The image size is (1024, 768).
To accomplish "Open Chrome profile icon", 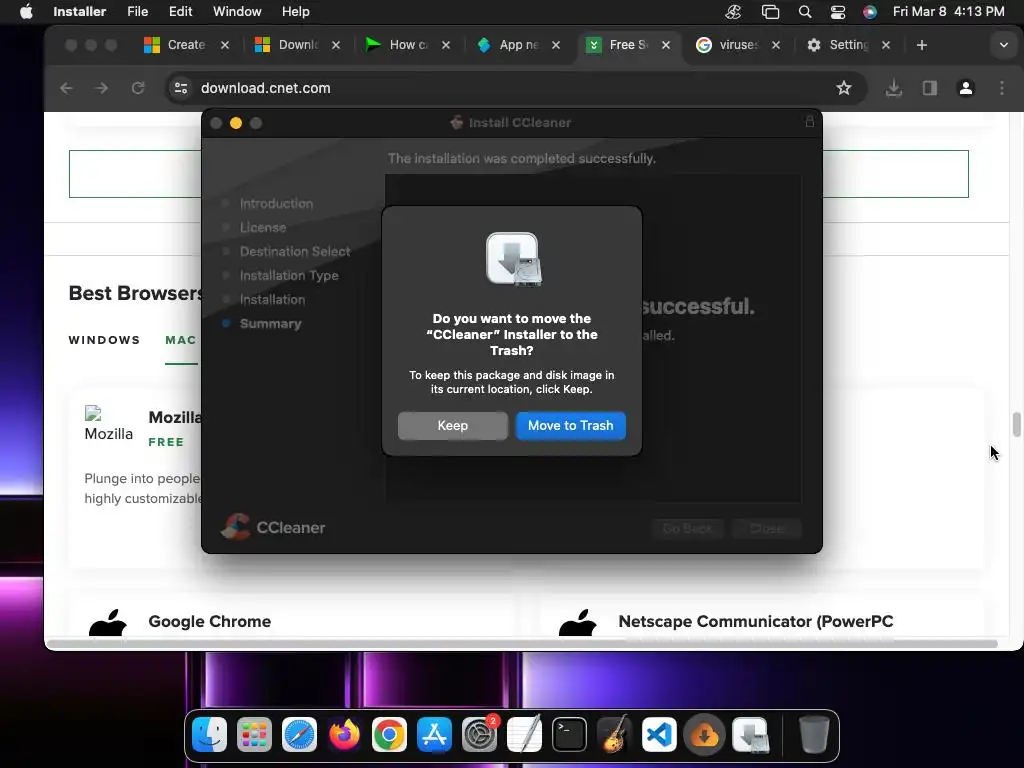I will click(965, 88).
